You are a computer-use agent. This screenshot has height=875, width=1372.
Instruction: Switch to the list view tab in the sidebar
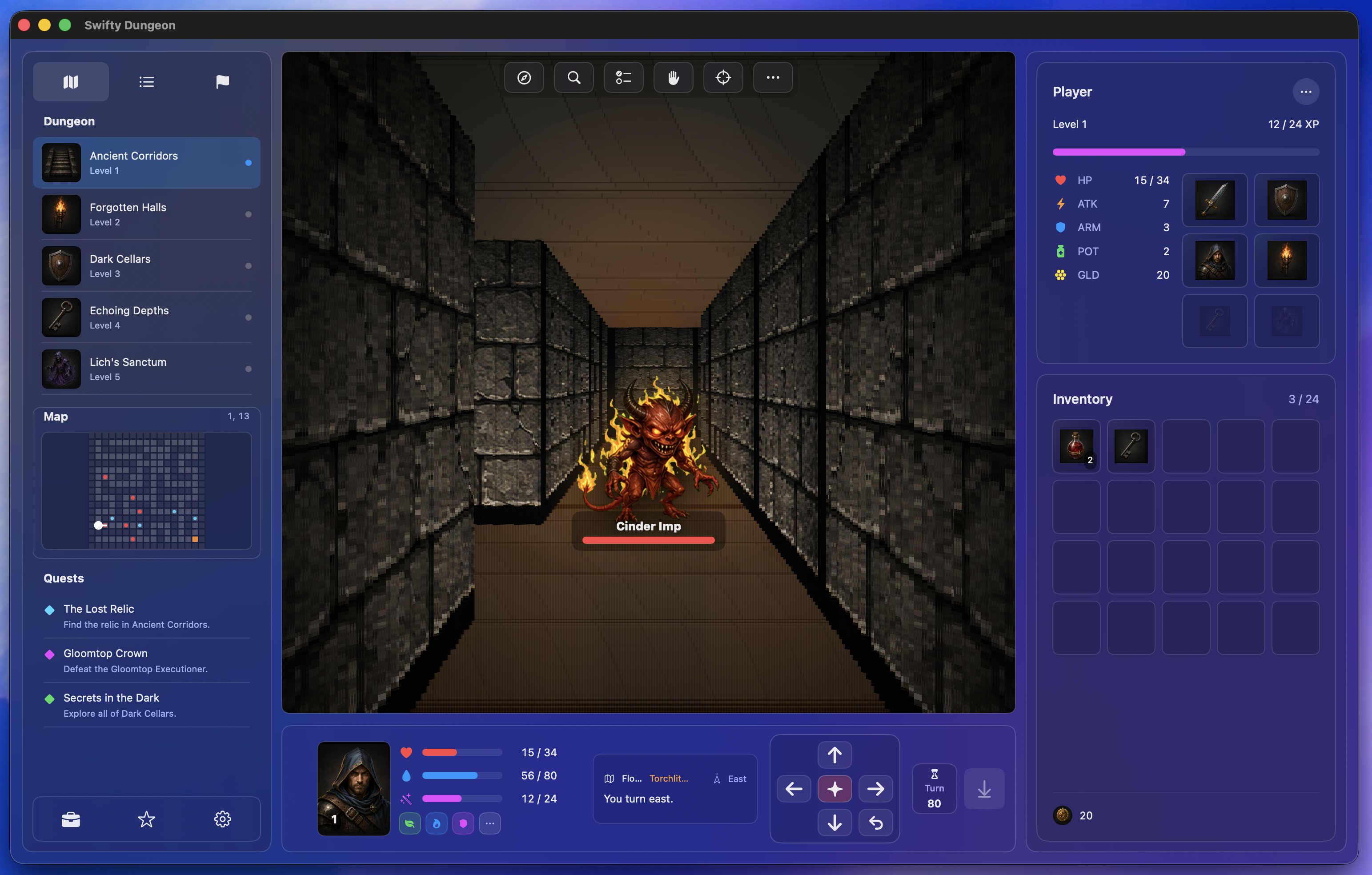(x=146, y=81)
